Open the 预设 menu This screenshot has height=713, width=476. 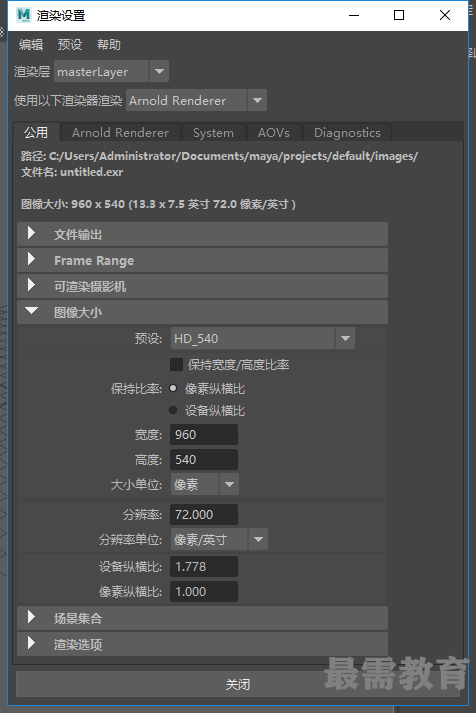tap(70, 45)
